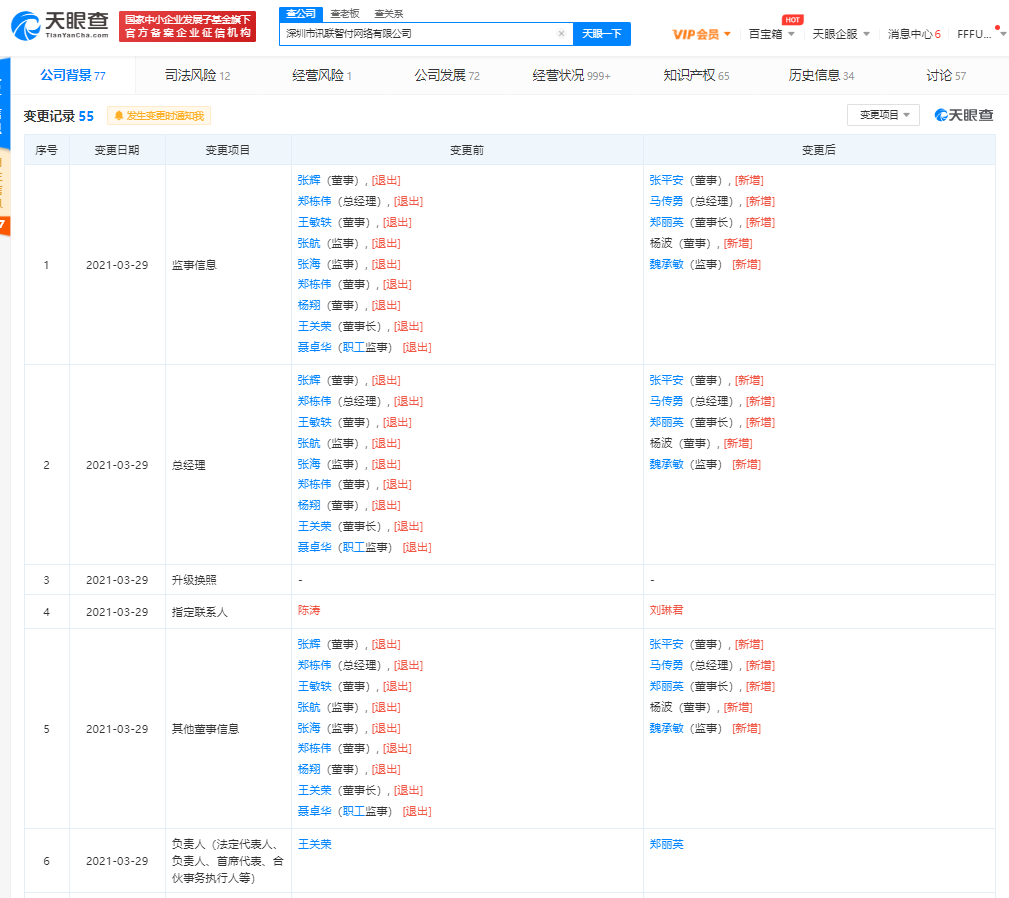Open the 经营风险 tab
The image size is (1009, 898).
tap(322, 75)
